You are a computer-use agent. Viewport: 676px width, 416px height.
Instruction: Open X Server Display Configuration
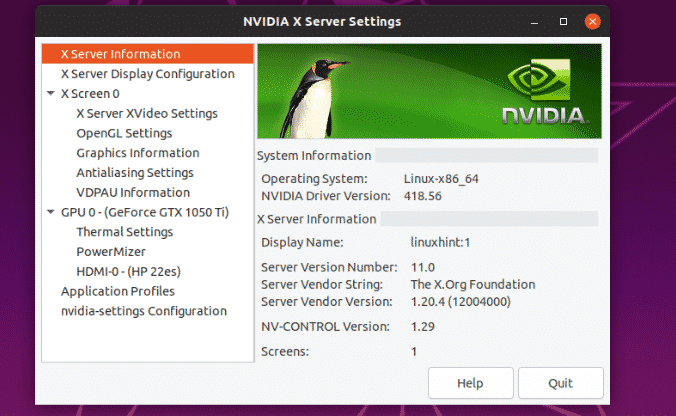(x=148, y=74)
